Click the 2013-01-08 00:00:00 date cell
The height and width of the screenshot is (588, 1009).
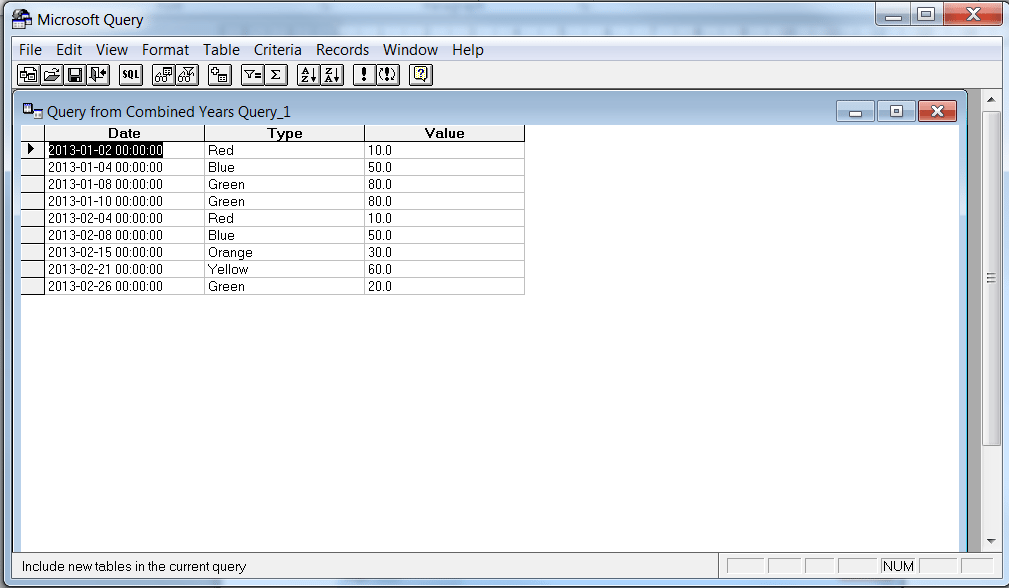(x=124, y=184)
